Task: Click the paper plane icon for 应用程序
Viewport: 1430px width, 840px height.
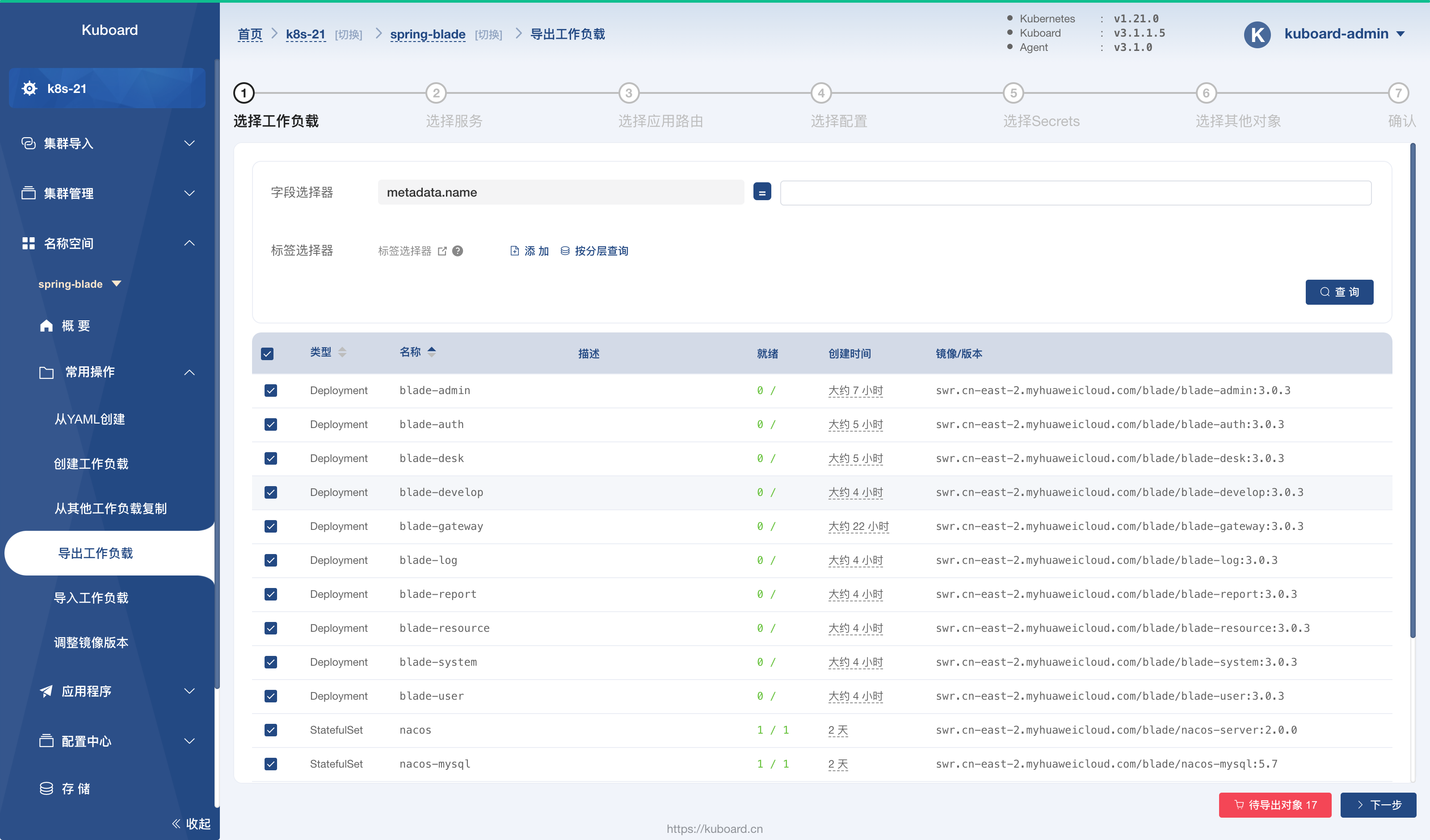Action: click(46, 691)
